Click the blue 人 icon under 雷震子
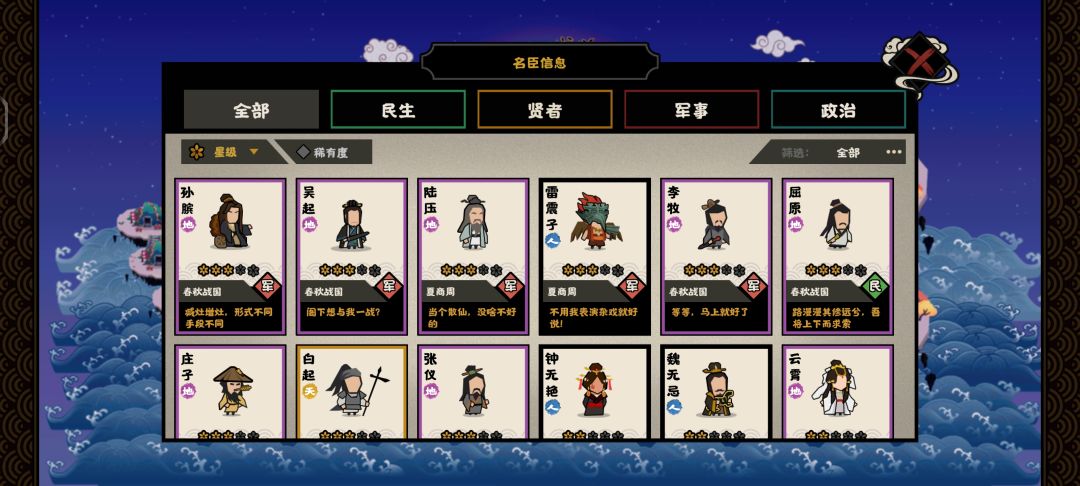The image size is (1080, 486). [x=552, y=240]
